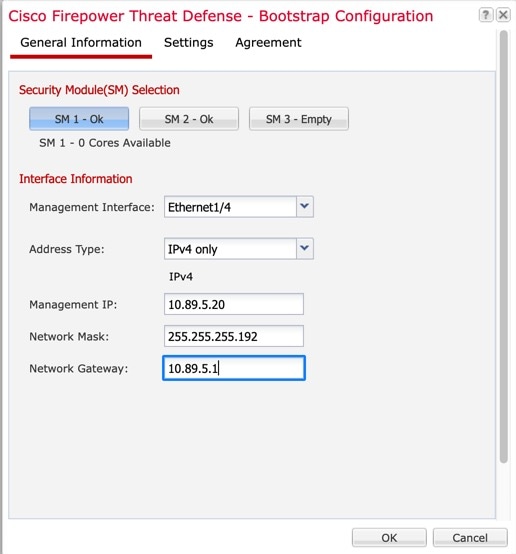Image resolution: width=516 pixels, height=554 pixels.
Task: Confirm with the OK button
Action: pos(389,538)
